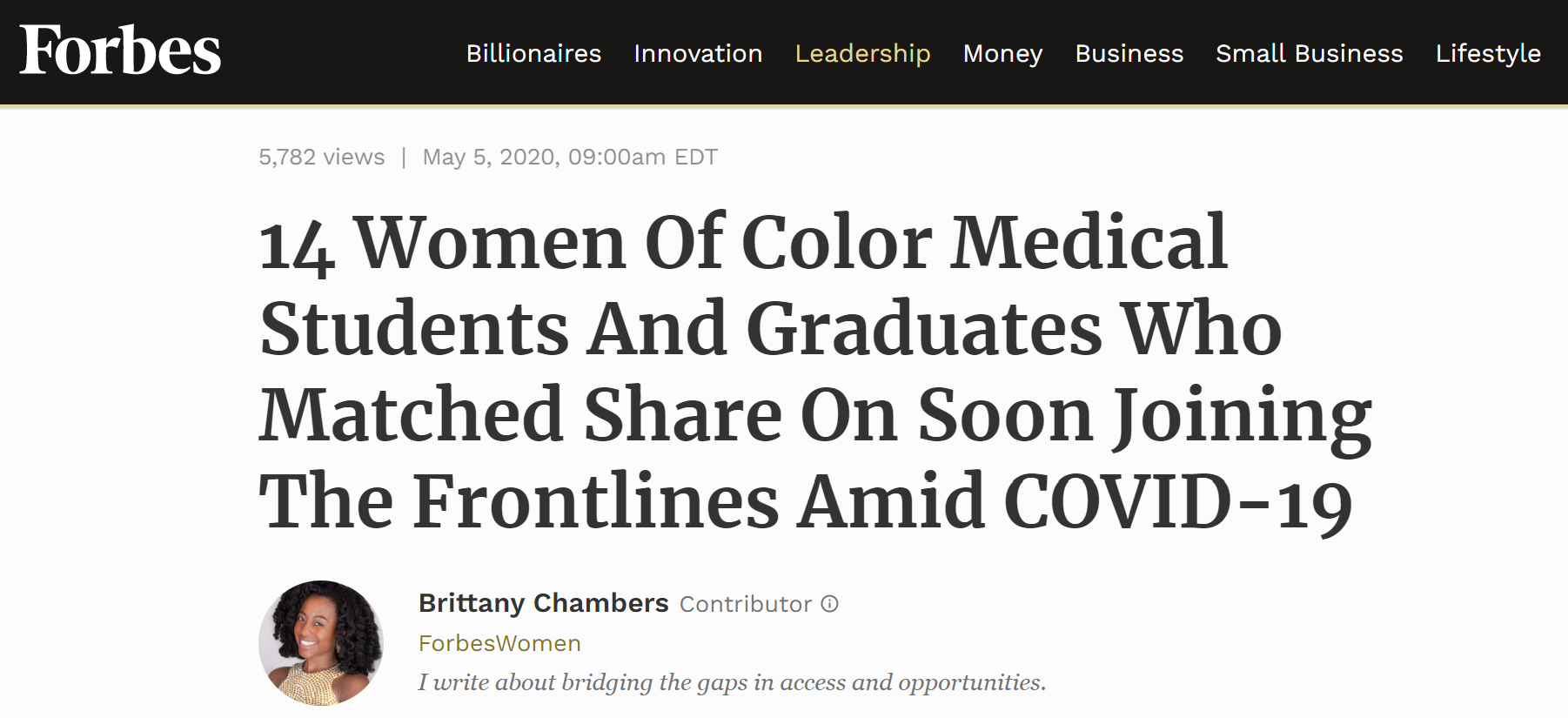Open the Billionaires section
1568x718 pixels.
[x=533, y=53]
